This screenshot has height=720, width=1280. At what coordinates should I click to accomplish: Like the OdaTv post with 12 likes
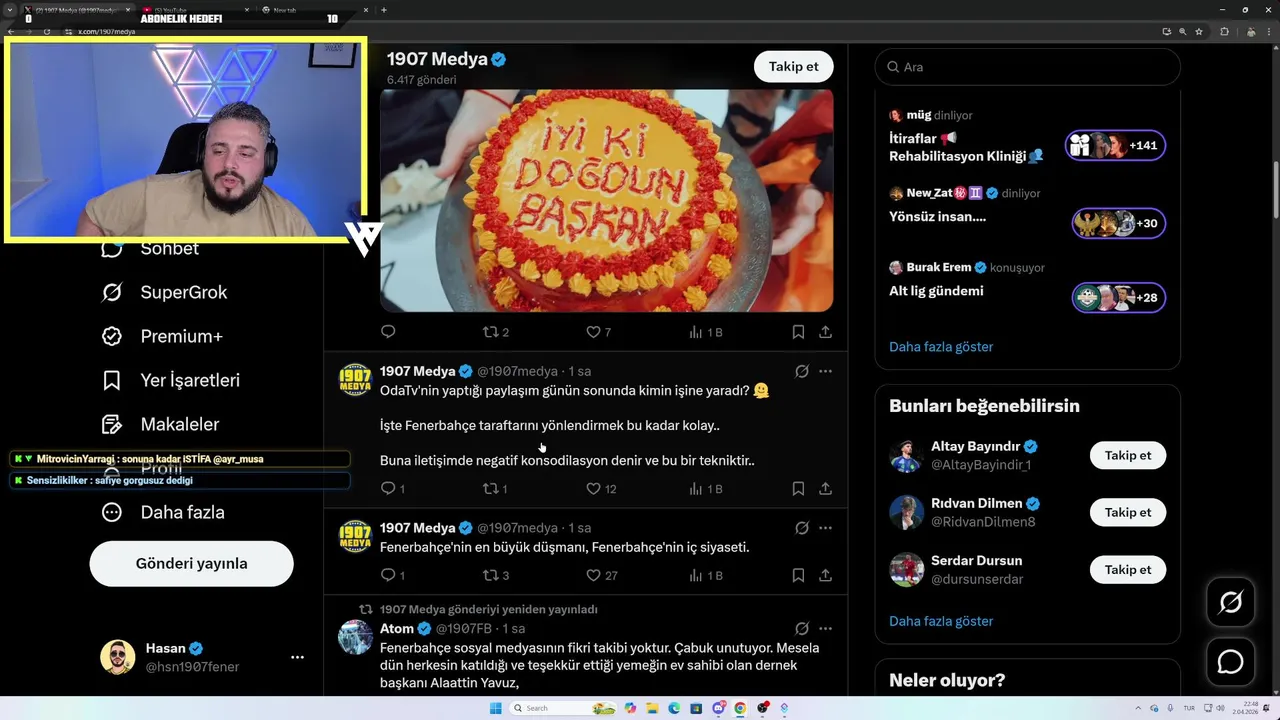601,489
